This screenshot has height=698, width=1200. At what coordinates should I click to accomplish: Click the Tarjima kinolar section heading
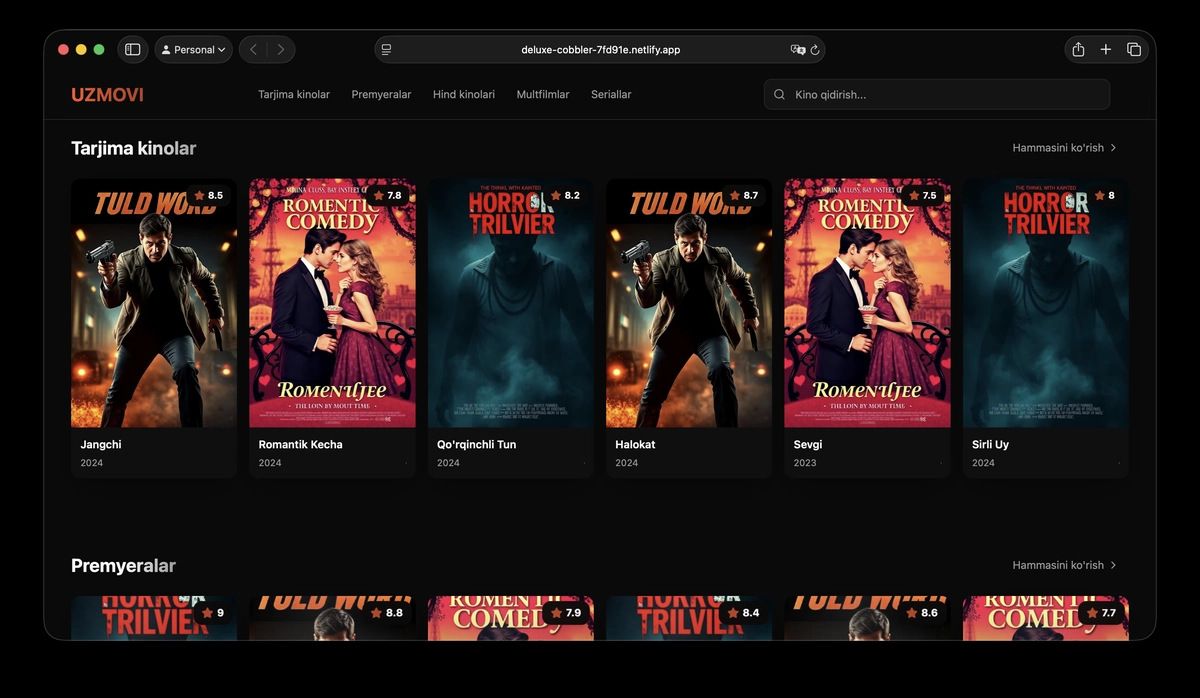click(x=133, y=148)
